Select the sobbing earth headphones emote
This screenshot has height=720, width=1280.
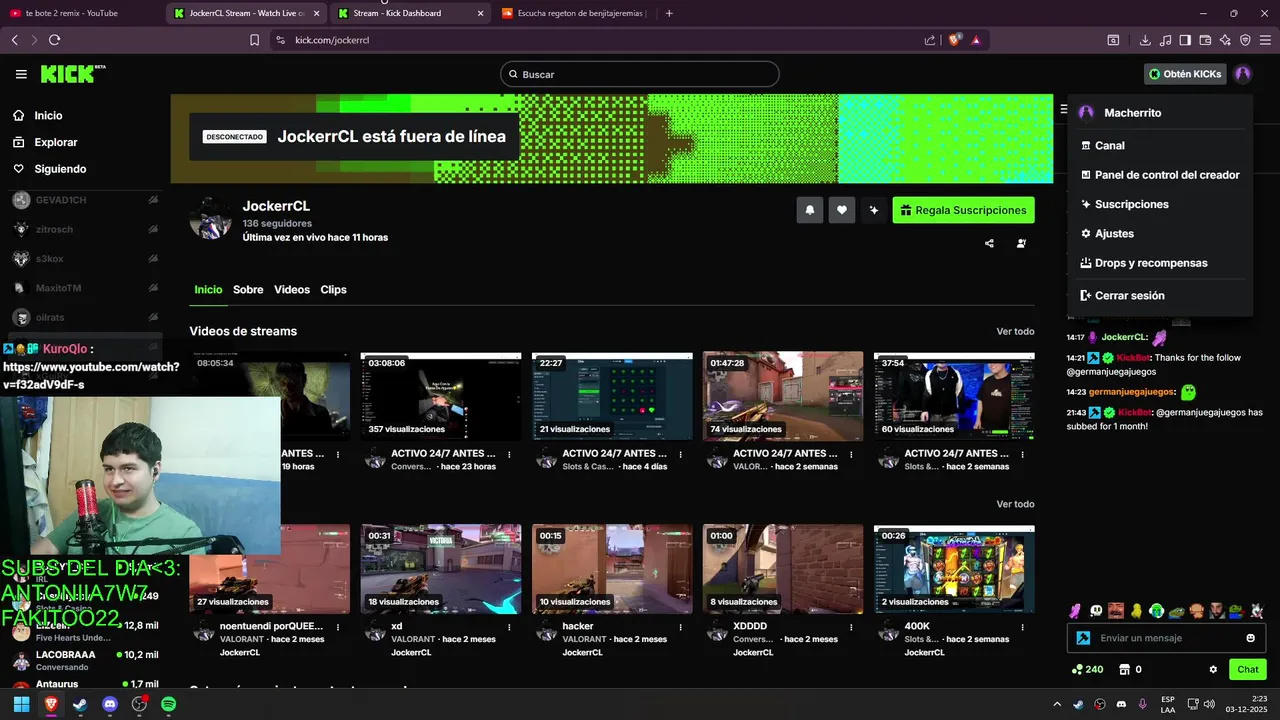(1156, 610)
